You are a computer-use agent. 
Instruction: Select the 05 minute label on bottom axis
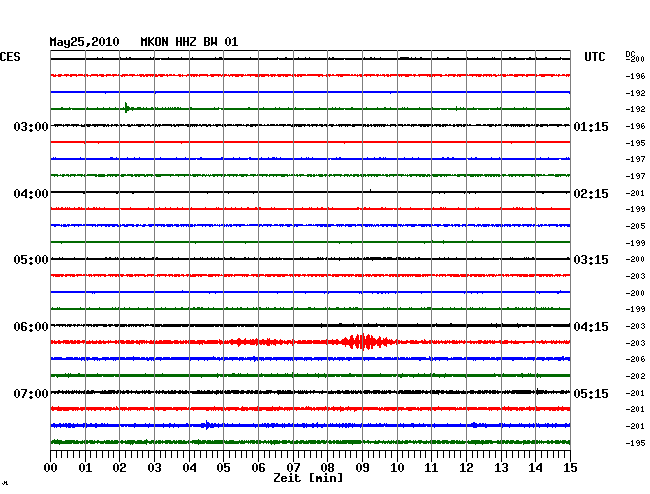point(223,467)
